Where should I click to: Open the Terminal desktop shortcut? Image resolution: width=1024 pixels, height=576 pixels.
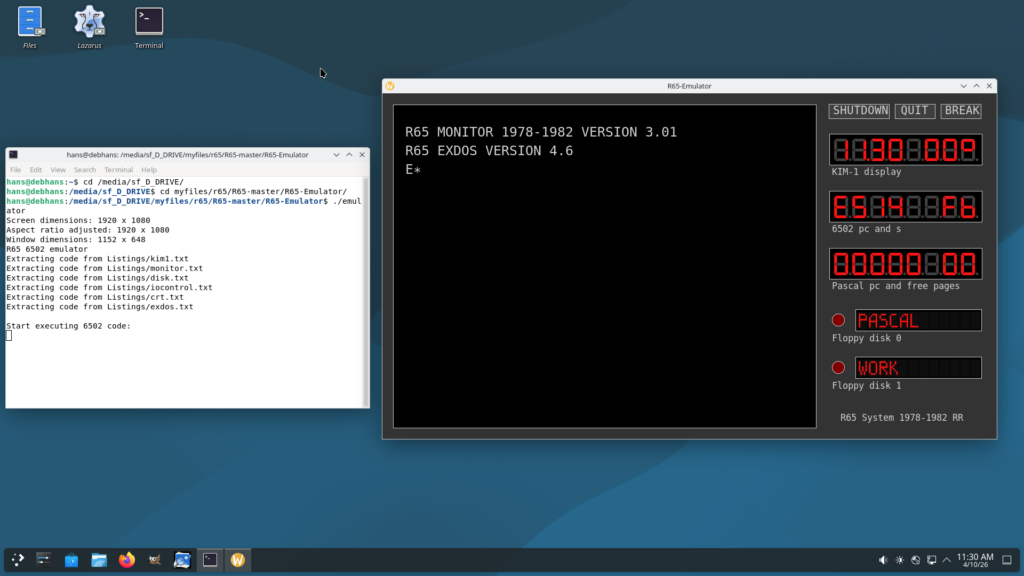149,22
